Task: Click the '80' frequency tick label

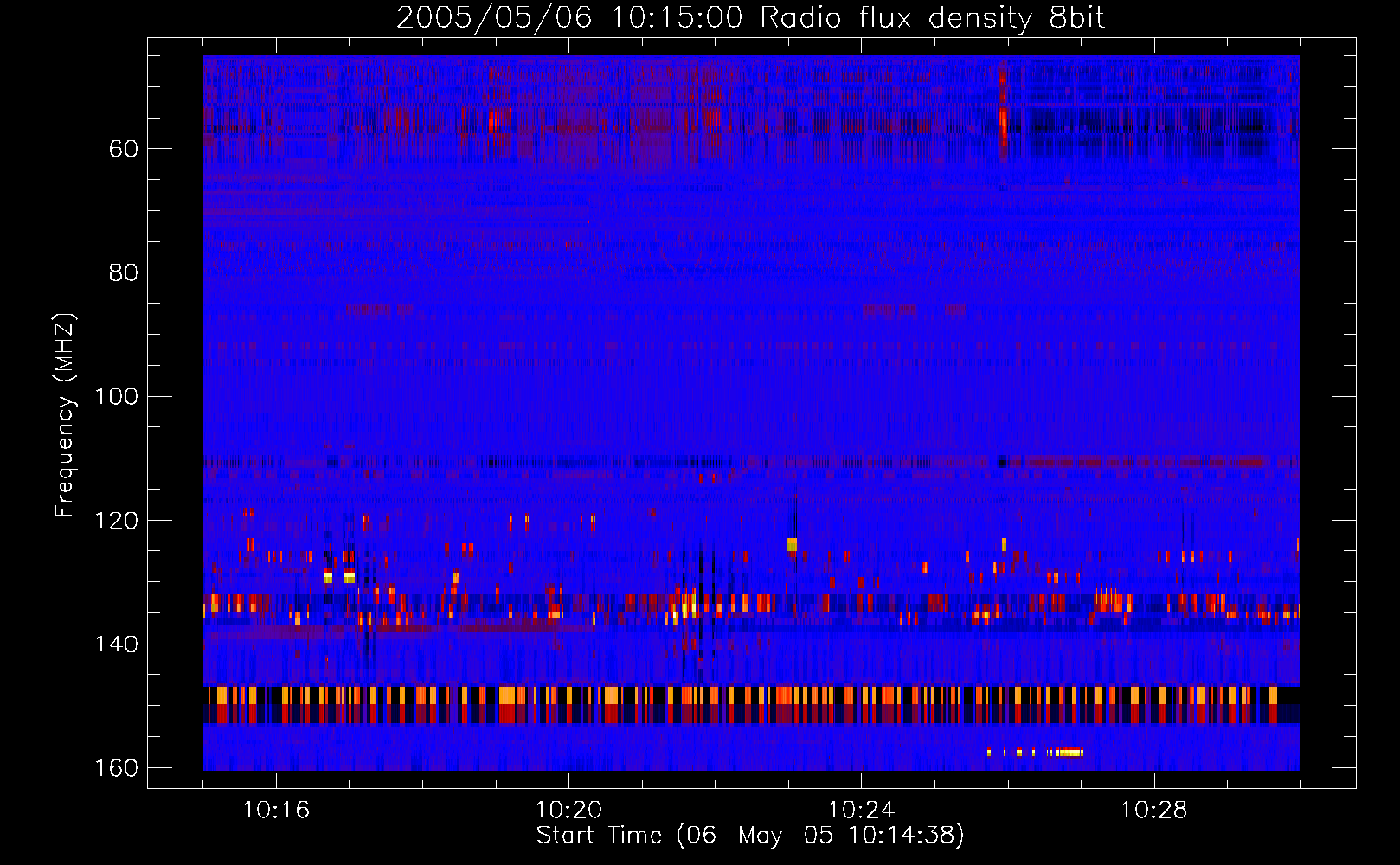Action: pos(124,272)
